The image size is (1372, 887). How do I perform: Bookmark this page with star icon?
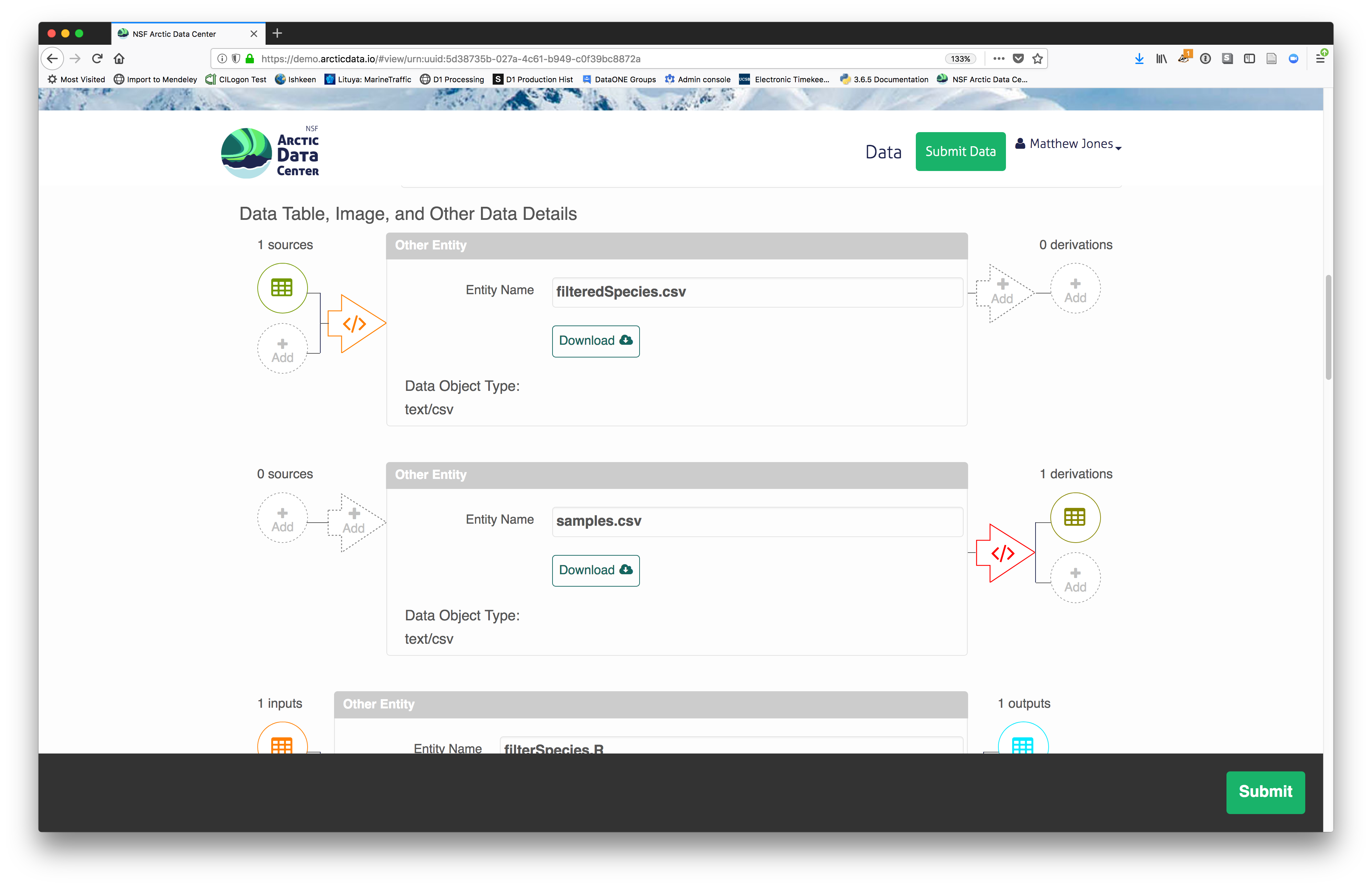(x=1038, y=59)
